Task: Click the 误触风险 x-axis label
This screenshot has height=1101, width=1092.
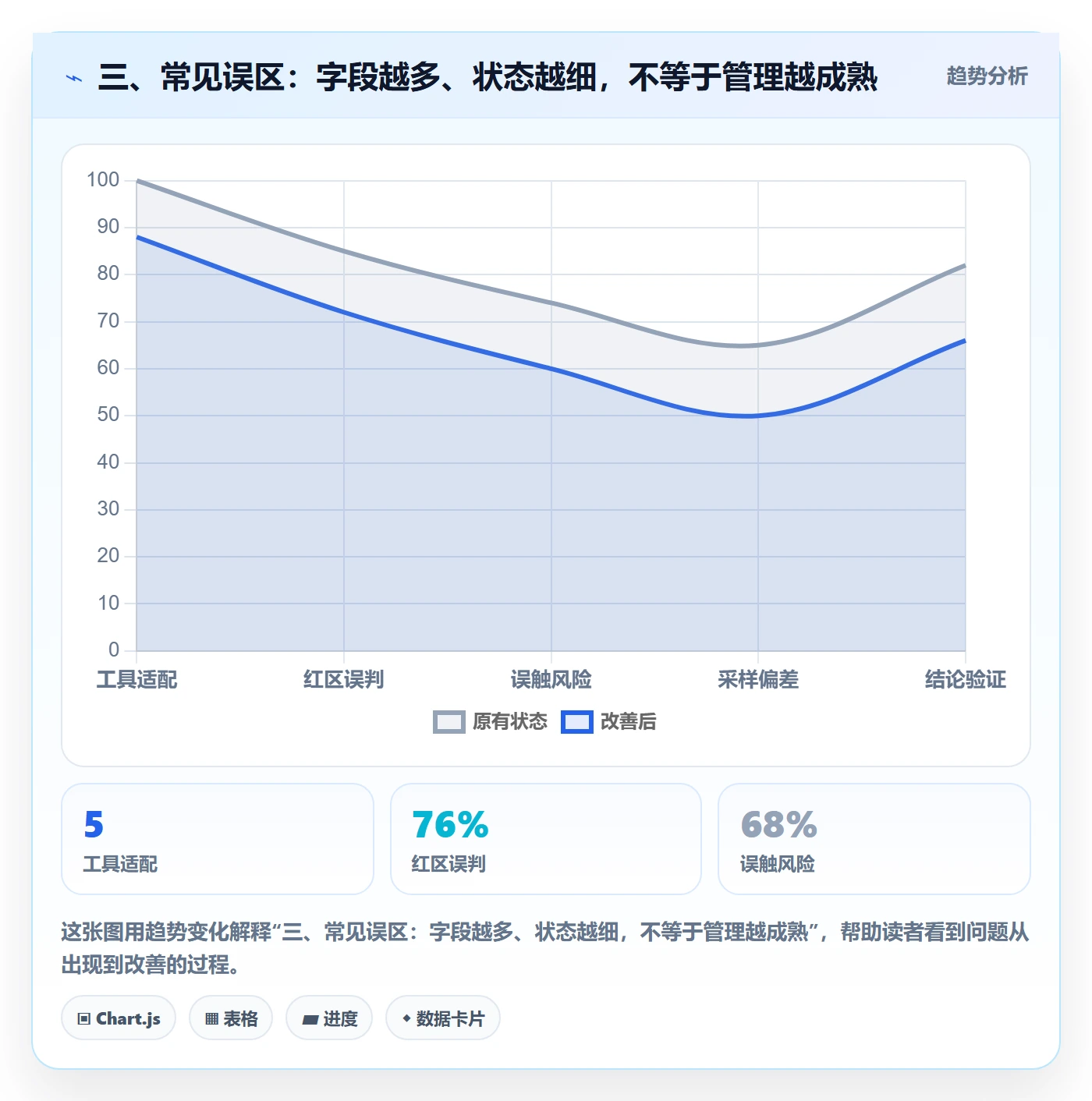Action: tap(551, 680)
